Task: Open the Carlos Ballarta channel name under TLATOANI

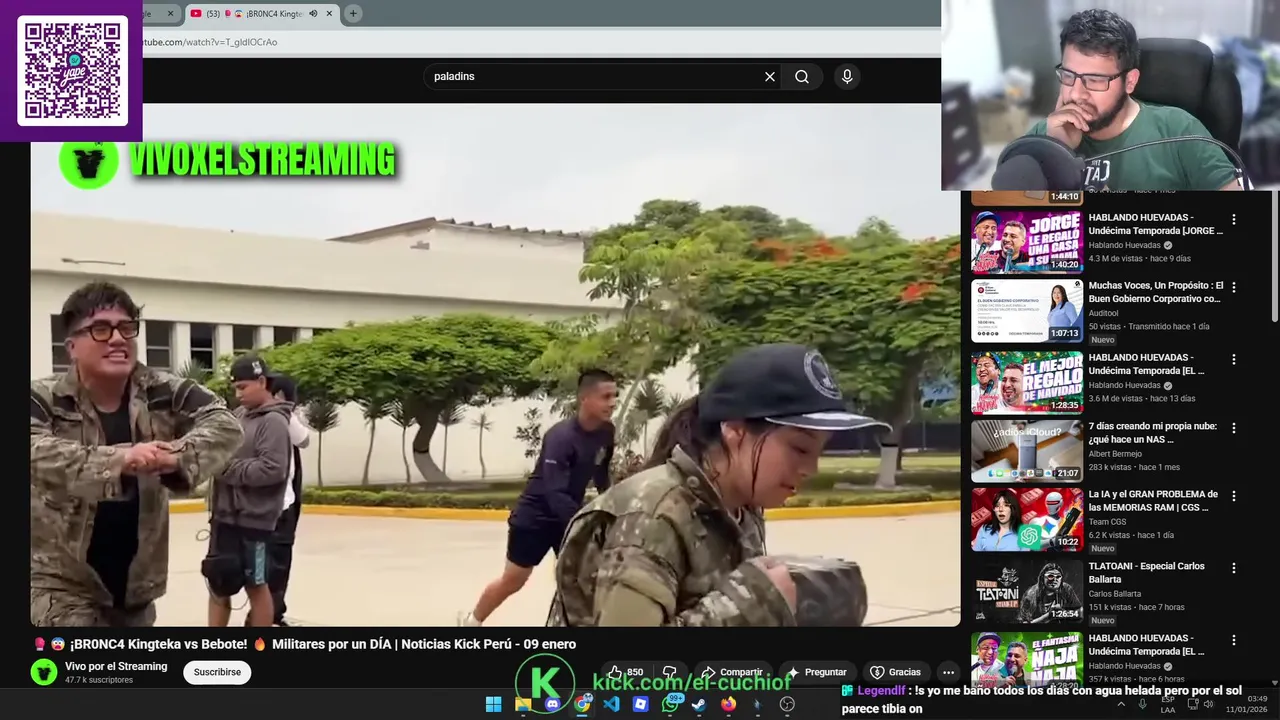Action: pos(1114,594)
